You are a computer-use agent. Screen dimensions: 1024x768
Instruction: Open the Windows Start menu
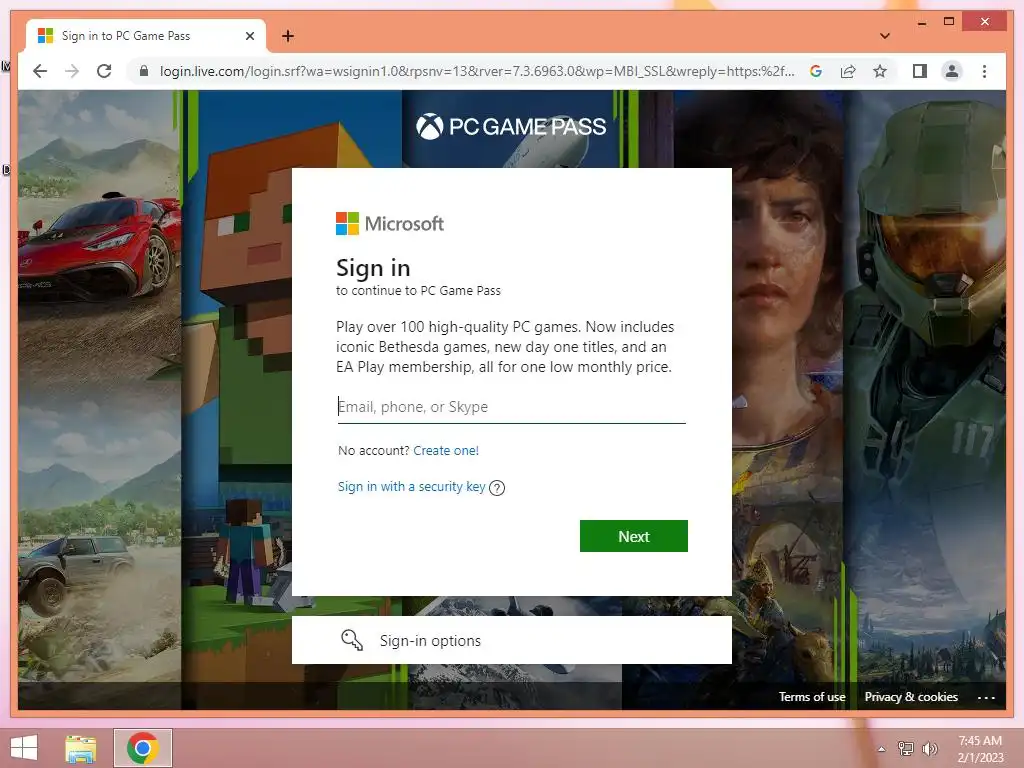(x=24, y=748)
